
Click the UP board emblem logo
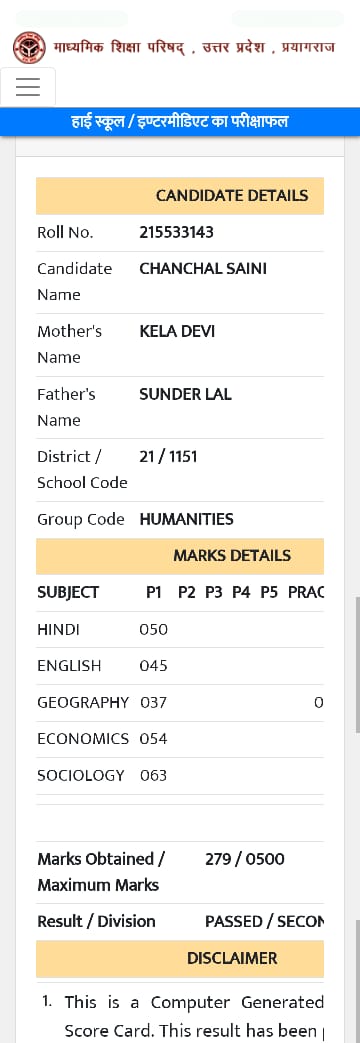point(29,48)
